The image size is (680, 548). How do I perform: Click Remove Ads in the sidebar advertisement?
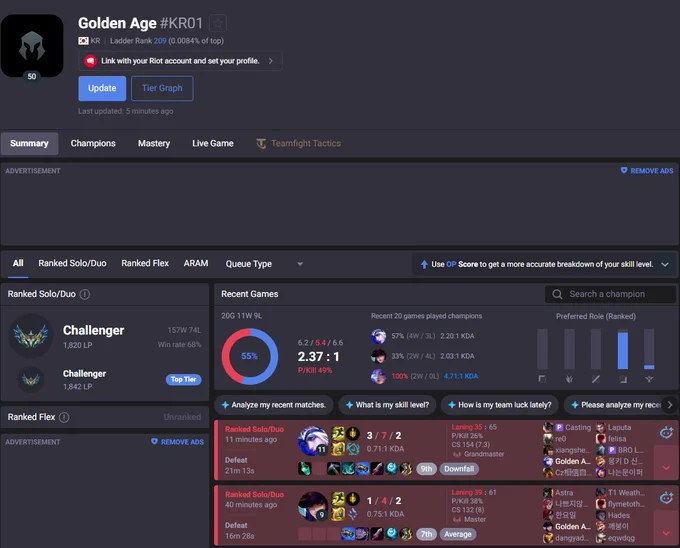177,442
